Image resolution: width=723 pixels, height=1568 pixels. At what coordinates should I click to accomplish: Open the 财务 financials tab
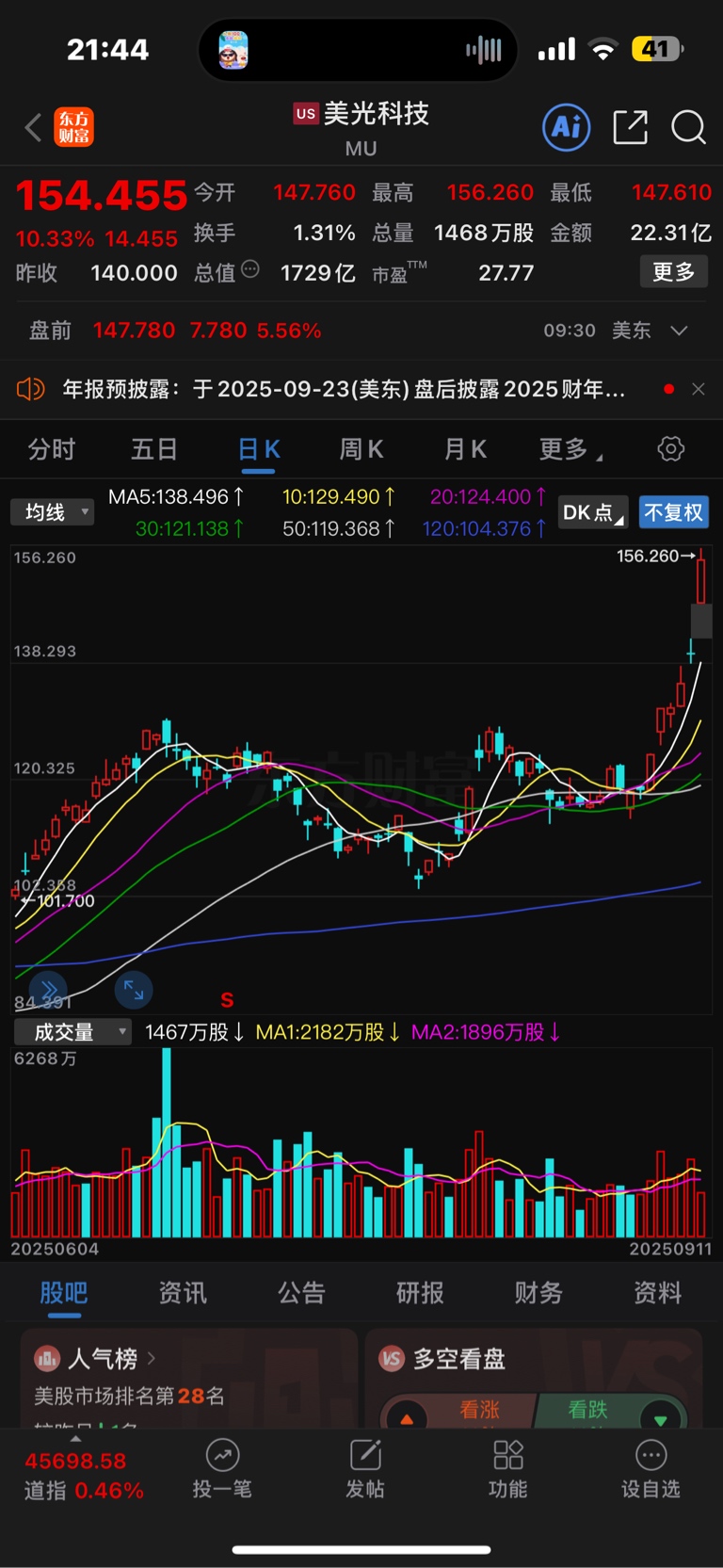[538, 1293]
